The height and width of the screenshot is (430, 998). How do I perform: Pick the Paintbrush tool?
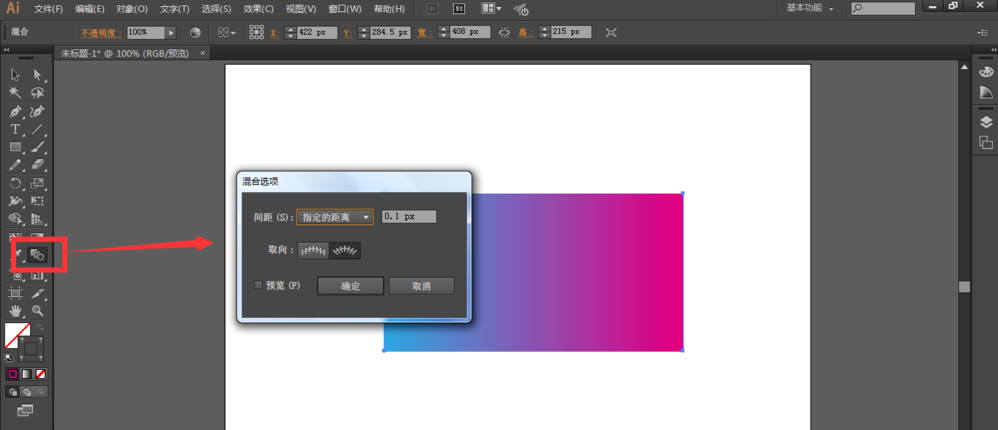pos(37,148)
